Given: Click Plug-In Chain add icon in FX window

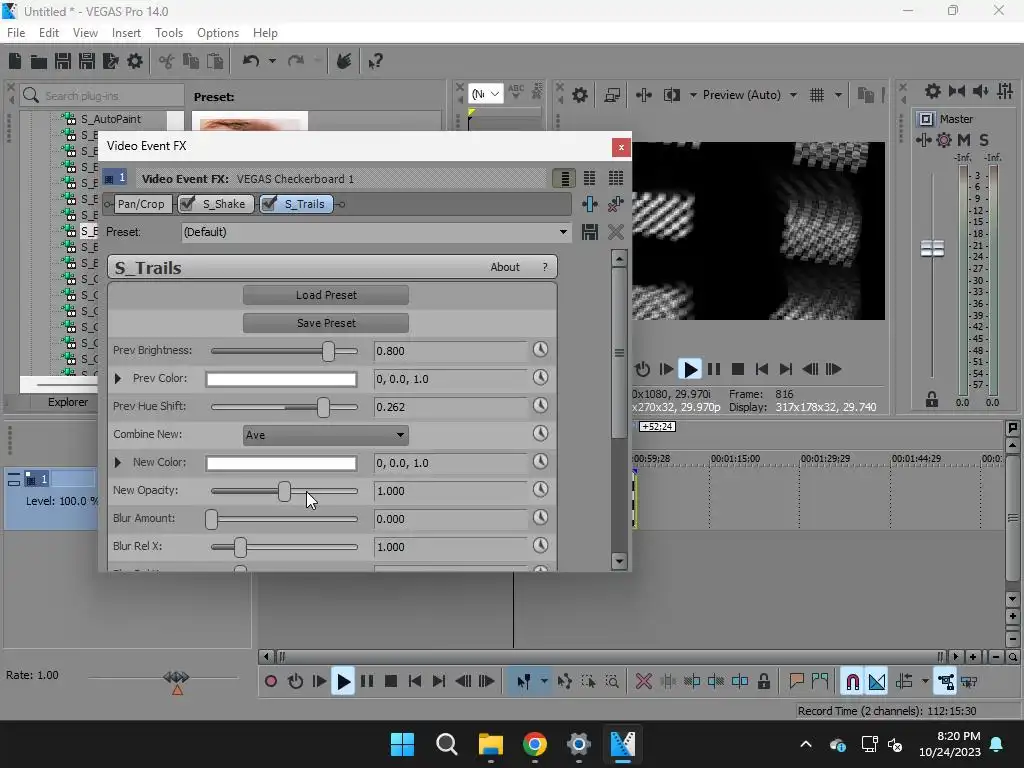Looking at the screenshot, I should click(590, 204).
